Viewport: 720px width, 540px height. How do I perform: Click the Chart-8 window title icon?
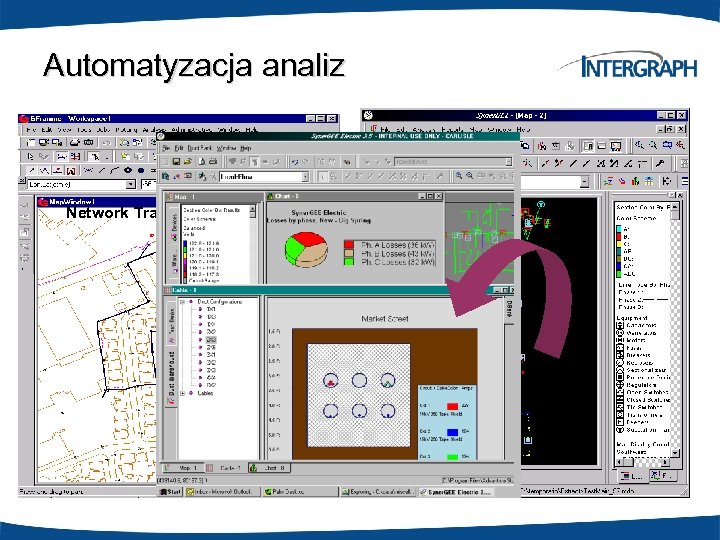270,196
